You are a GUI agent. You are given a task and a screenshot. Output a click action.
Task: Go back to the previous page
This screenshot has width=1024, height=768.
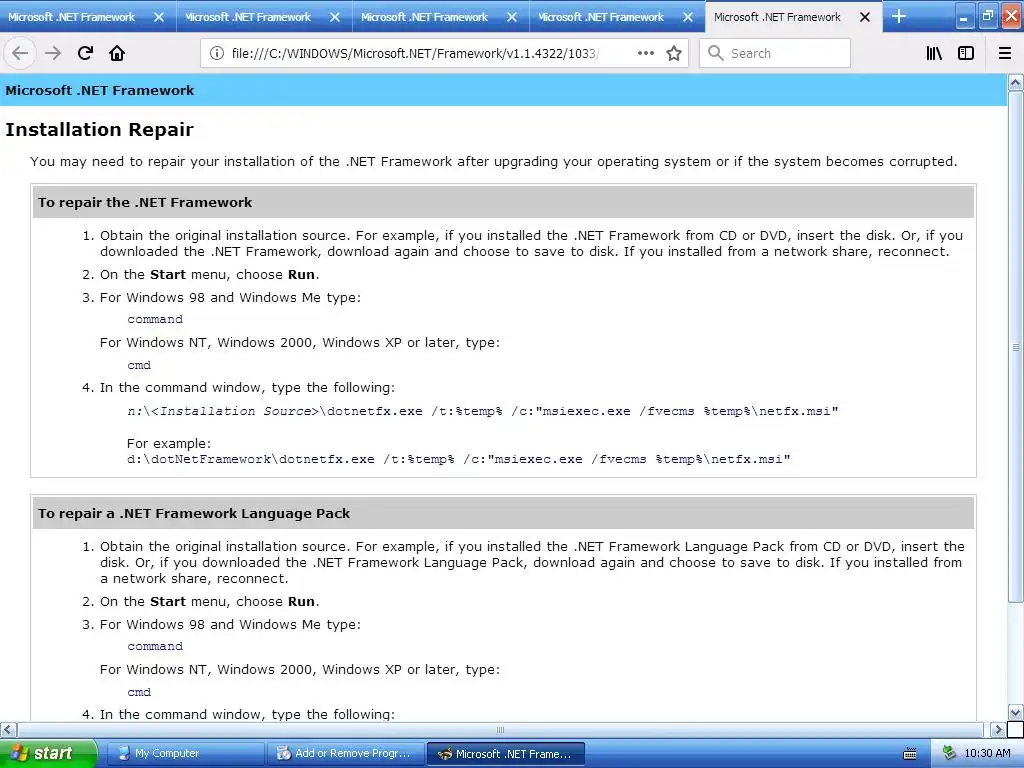pyautogui.click(x=20, y=53)
